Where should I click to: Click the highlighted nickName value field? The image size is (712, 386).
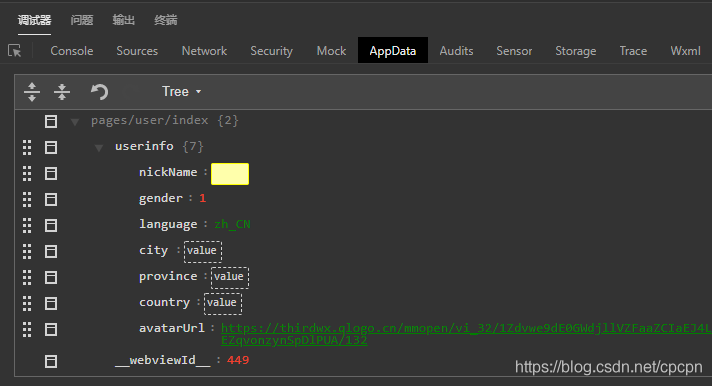click(230, 174)
